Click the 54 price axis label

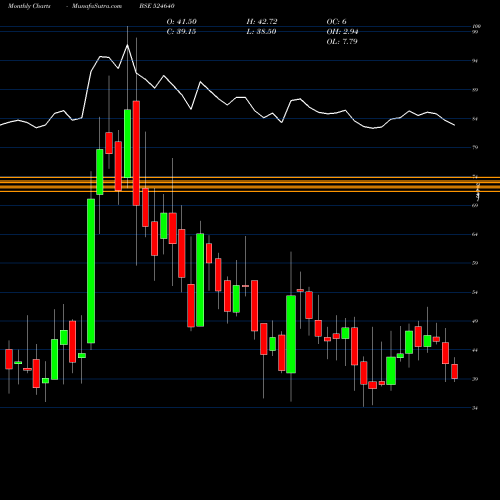[x=475, y=293]
